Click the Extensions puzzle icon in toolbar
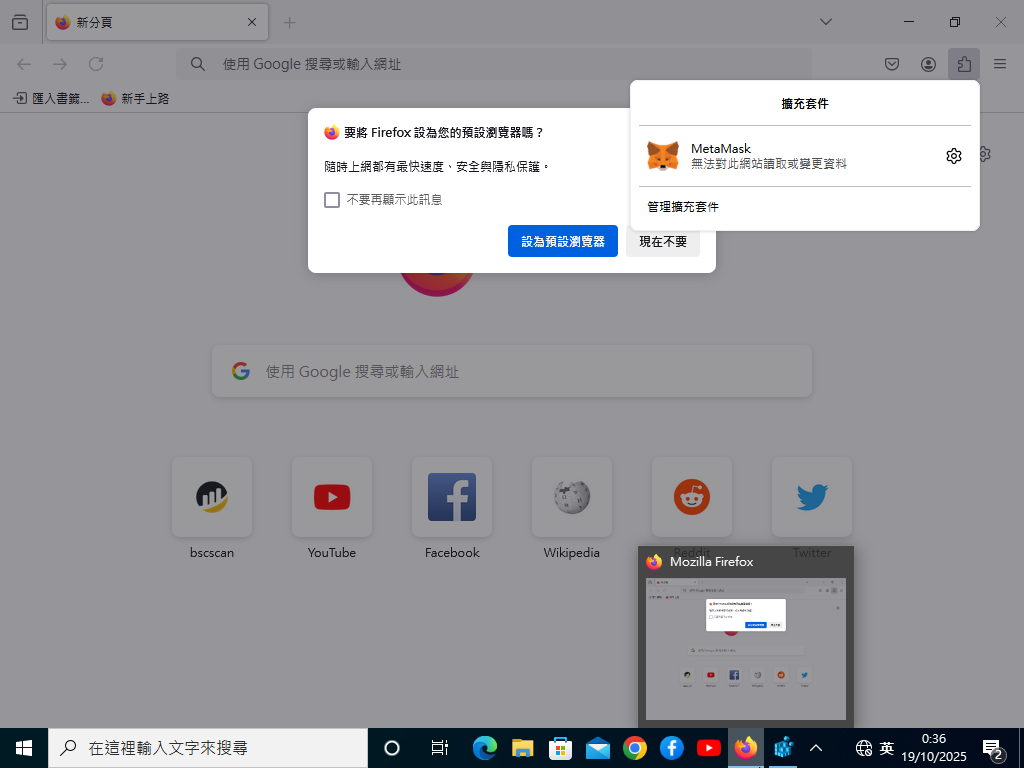This screenshot has width=1024, height=768. (963, 64)
